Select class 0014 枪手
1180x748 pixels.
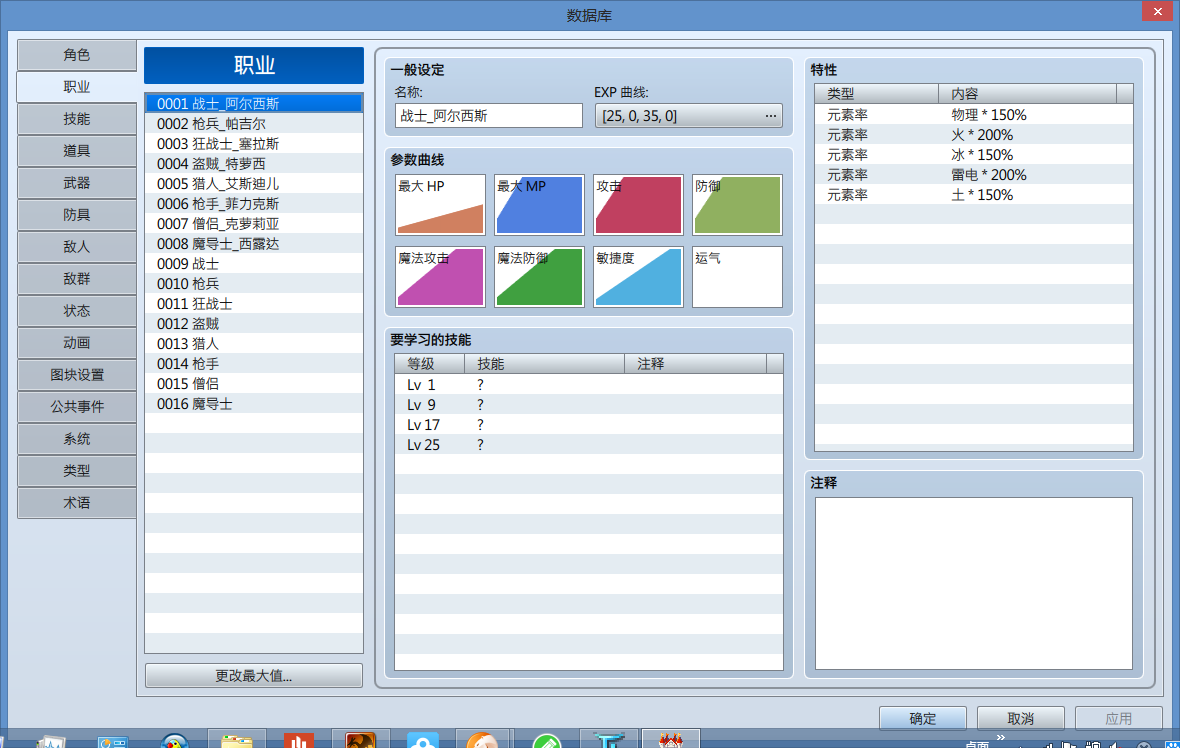pos(254,364)
